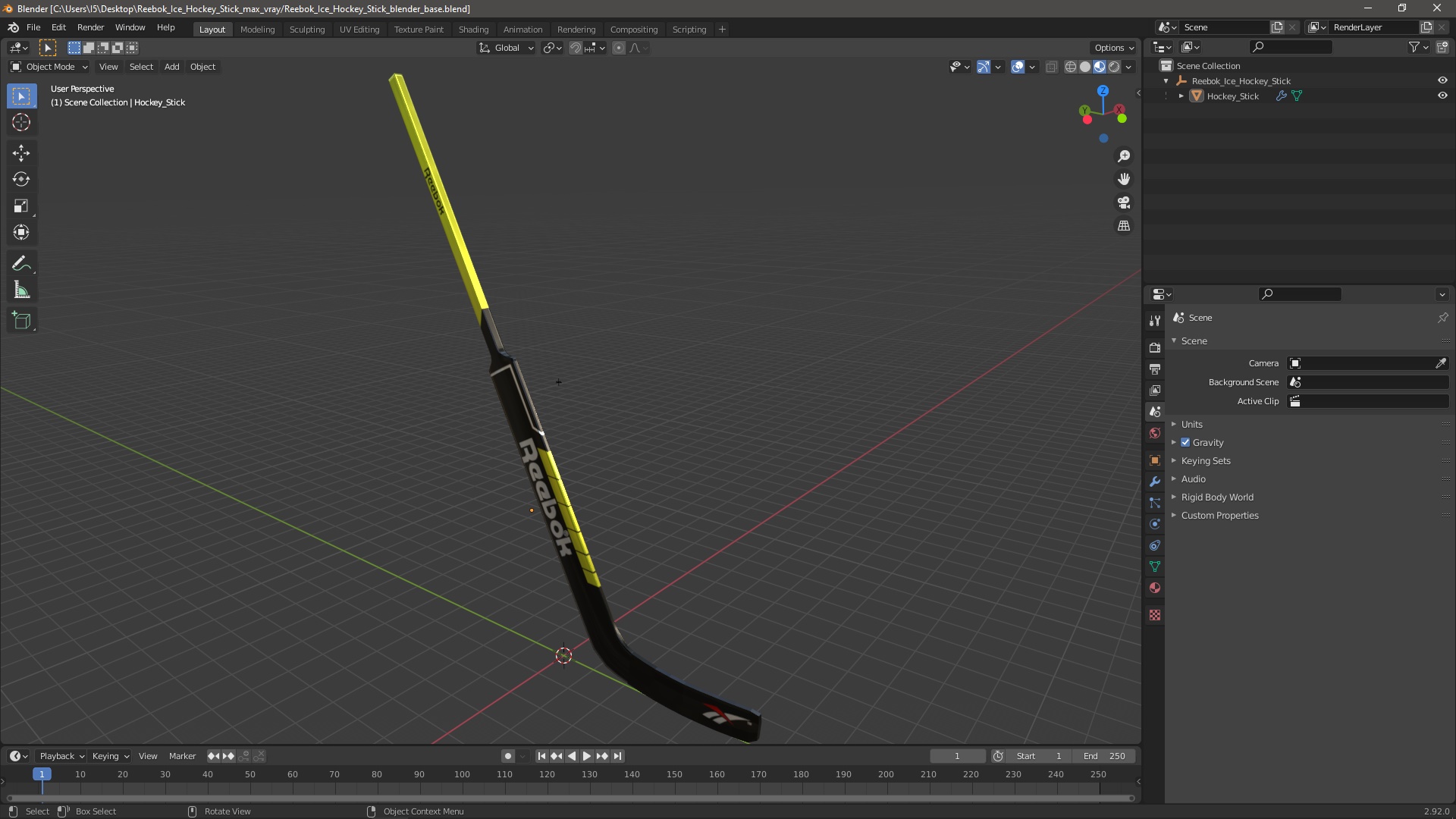Switch to rendered viewport shading
The height and width of the screenshot is (819, 1456).
point(1114,67)
